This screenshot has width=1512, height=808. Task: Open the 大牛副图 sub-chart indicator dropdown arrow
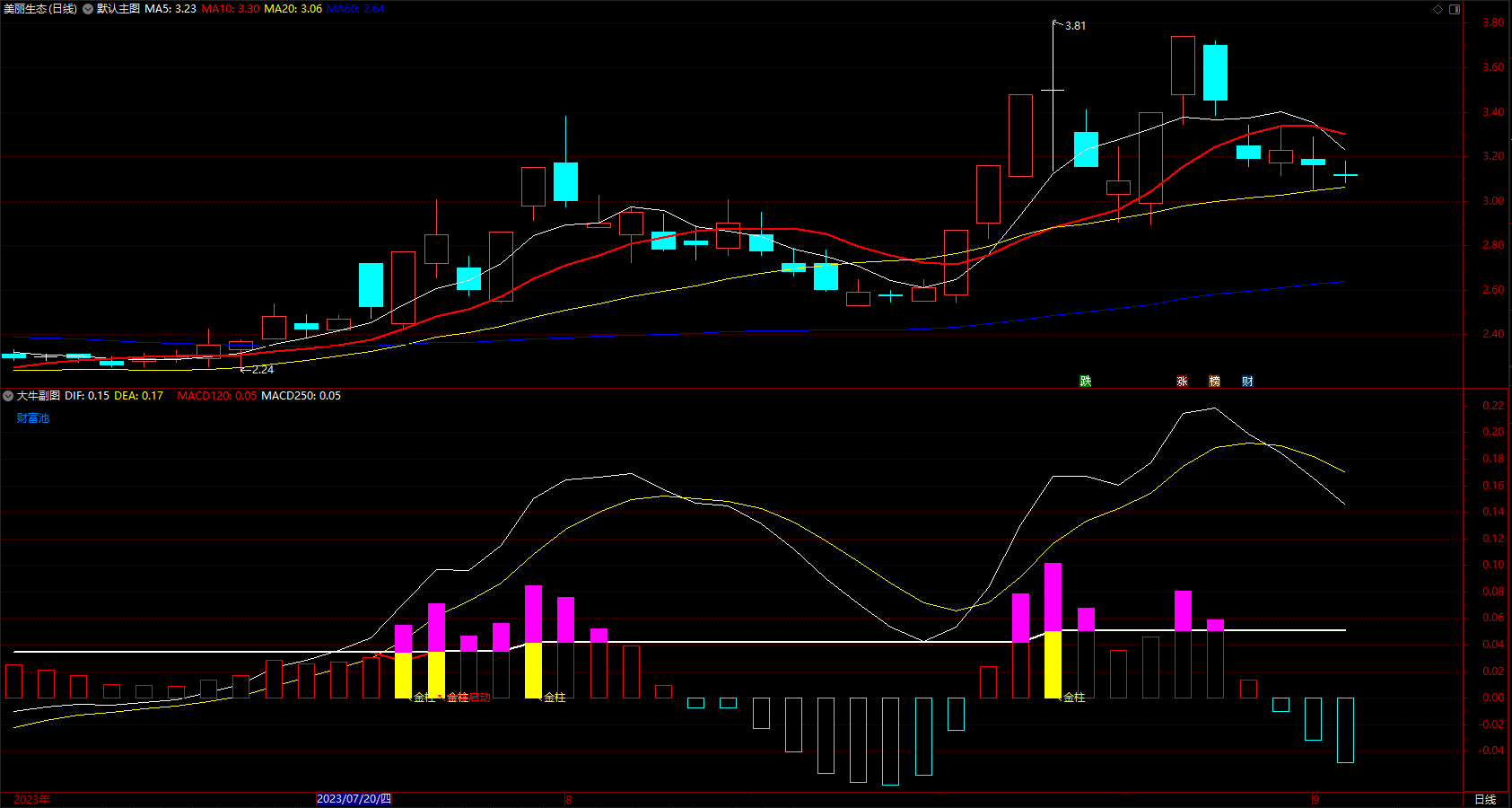(x=8, y=396)
